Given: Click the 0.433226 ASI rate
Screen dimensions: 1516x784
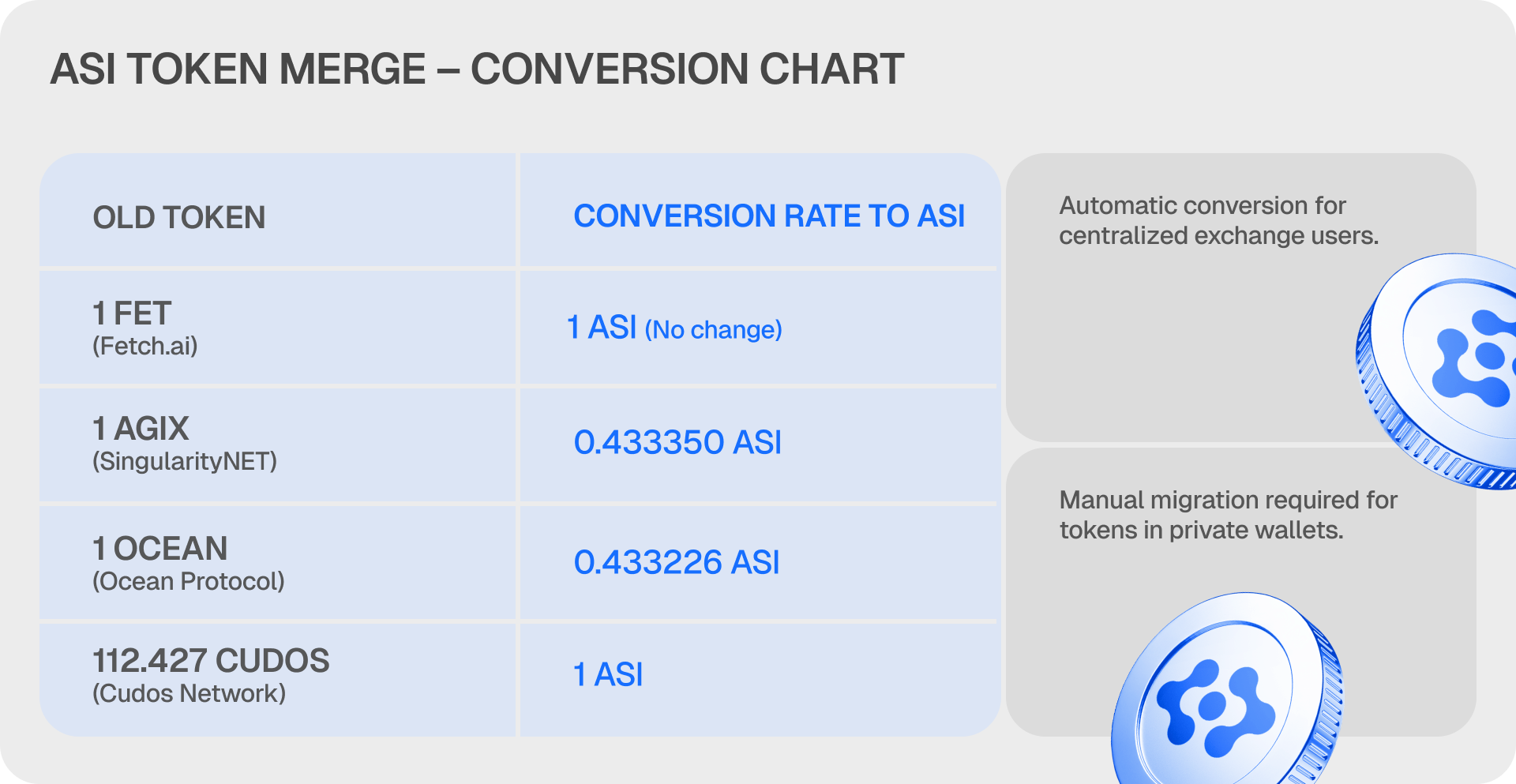Looking at the screenshot, I should tap(677, 562).
